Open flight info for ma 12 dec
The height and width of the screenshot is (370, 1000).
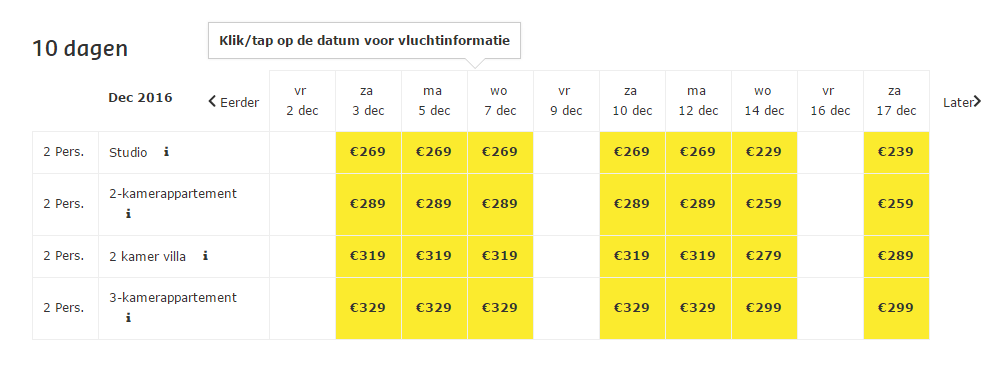(698, 101)
